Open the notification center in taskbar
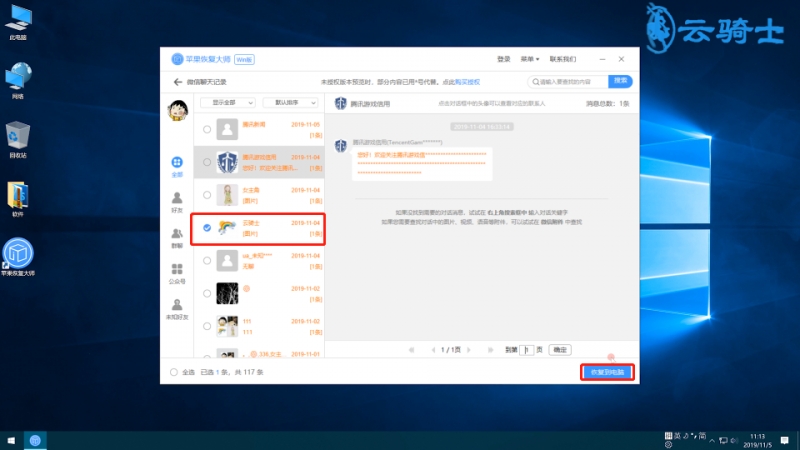Screen dimensions: 800x450 pos(784,440)
